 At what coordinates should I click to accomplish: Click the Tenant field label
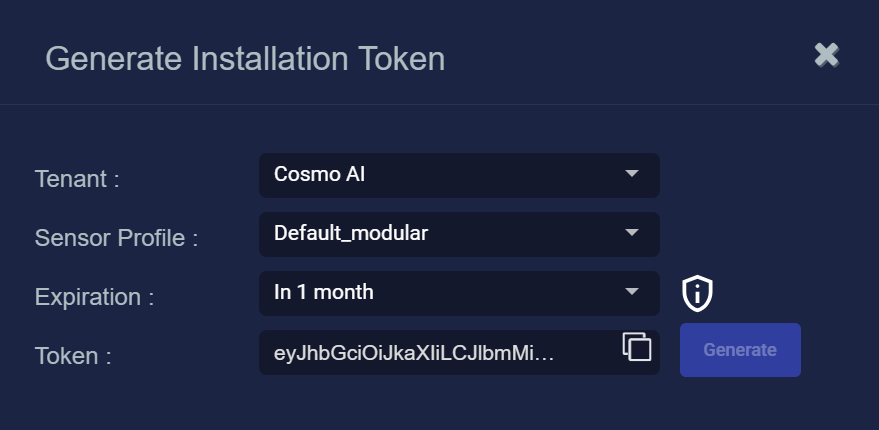(x=77, y=180)
